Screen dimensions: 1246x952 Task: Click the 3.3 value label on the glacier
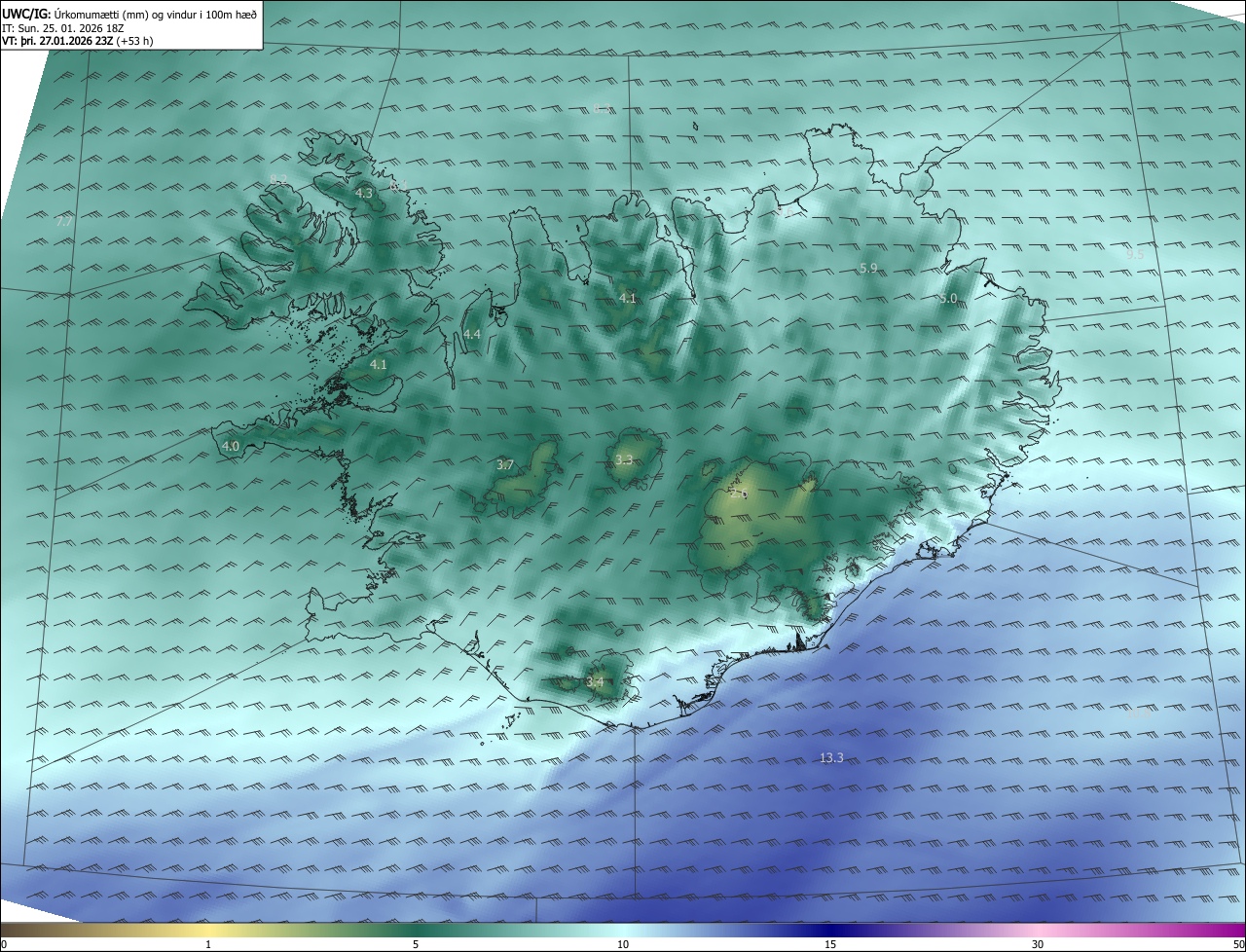tap(624, 459)
